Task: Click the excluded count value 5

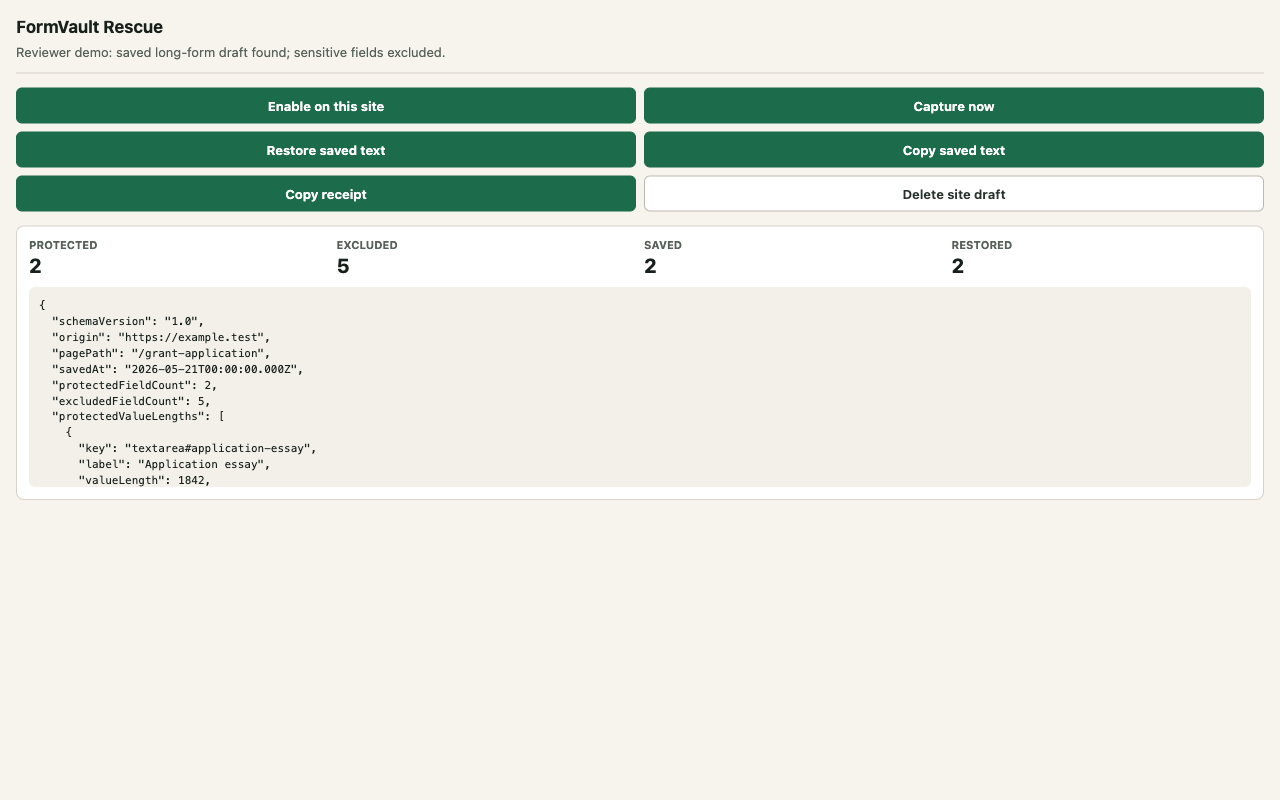Action: (x=343, y=266)
